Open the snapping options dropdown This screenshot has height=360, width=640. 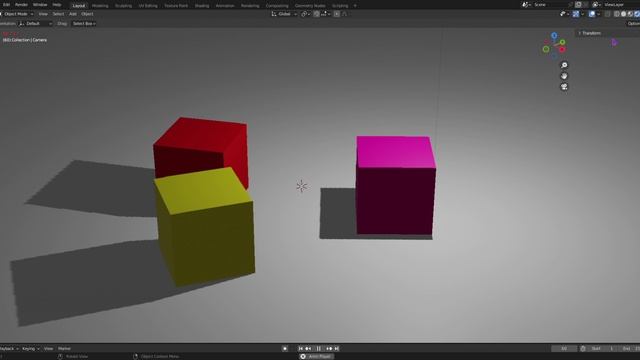click(326, 14)
